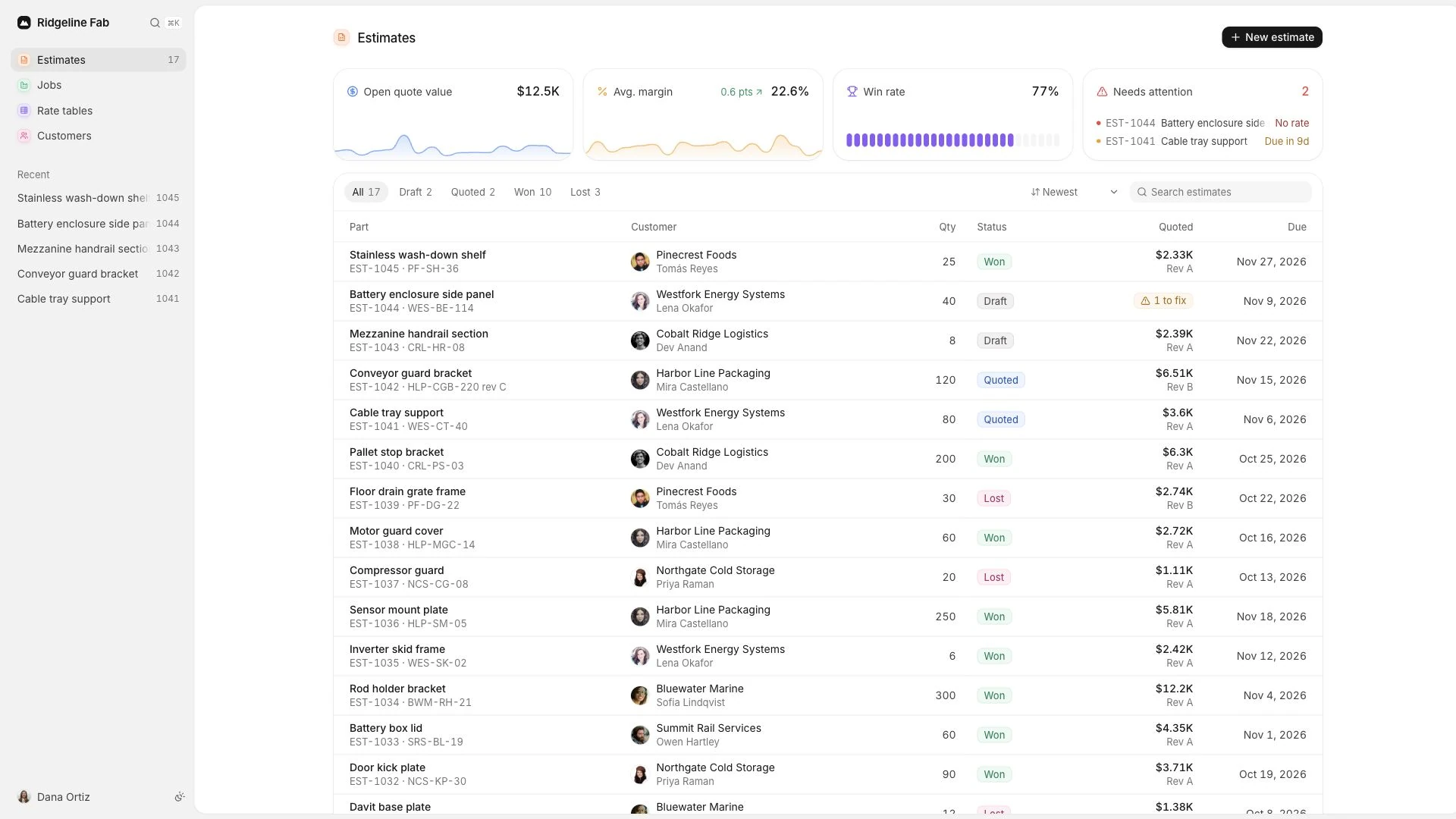Screen dimensions: 1456x819
Task: Switch to the Won 10 tab
Action: (533, 192)
